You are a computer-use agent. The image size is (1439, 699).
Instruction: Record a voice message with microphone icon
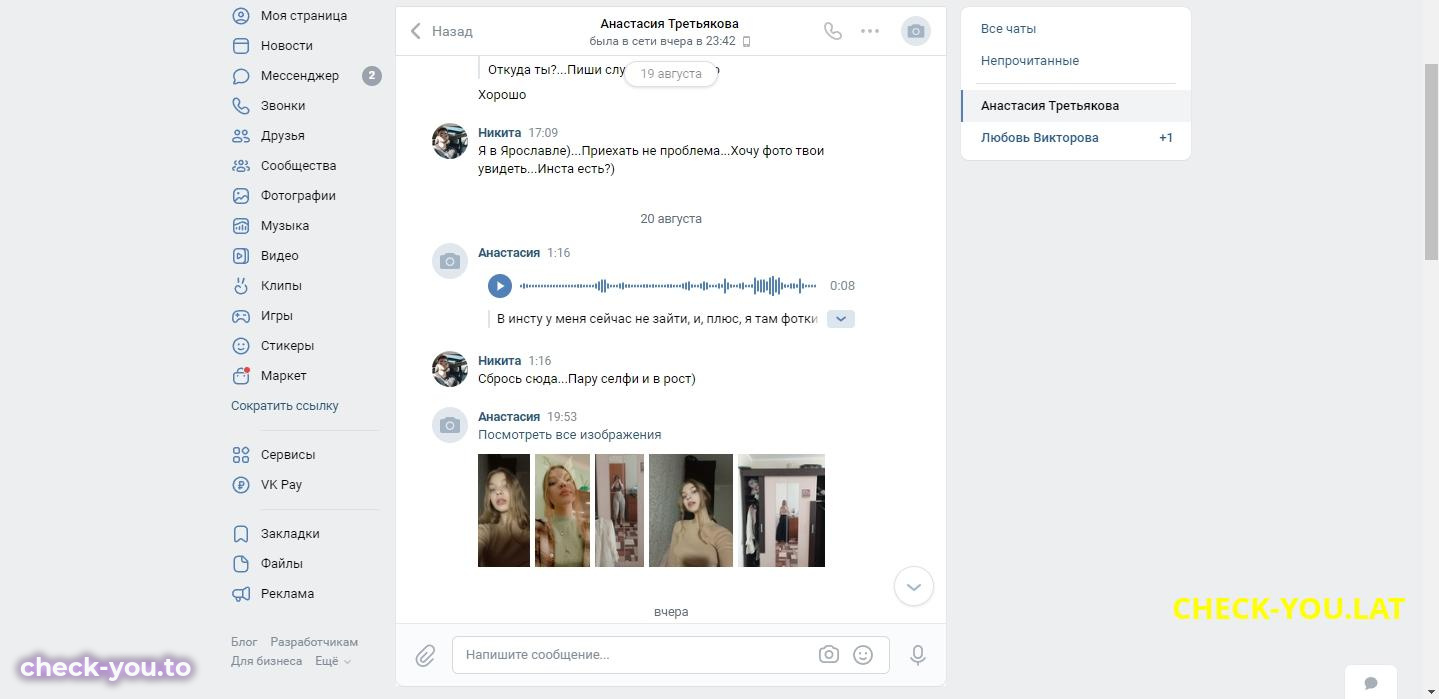click(x=917, y=655)
